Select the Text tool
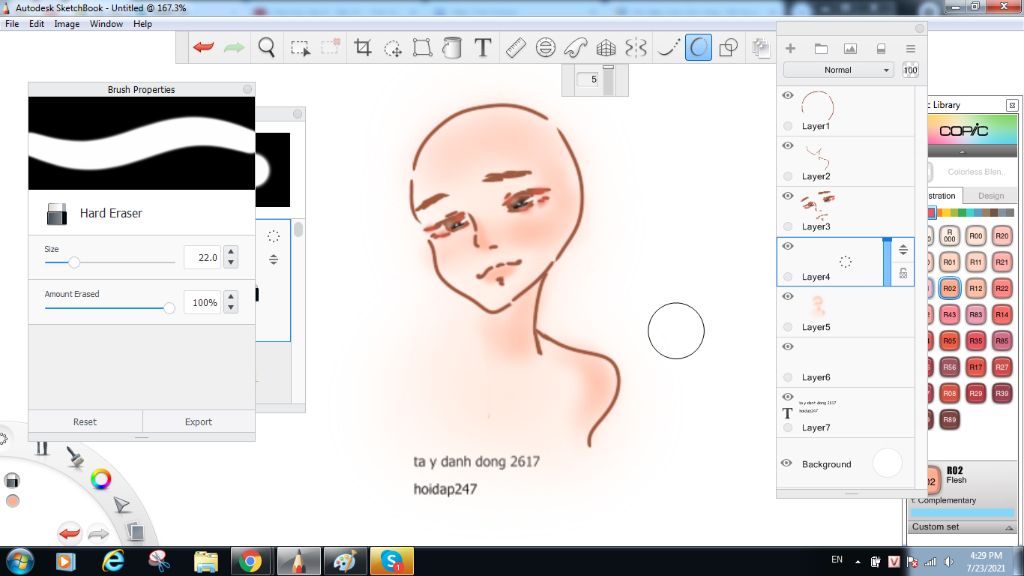The height and width of the screenshot is (576, 1024). 483,48
